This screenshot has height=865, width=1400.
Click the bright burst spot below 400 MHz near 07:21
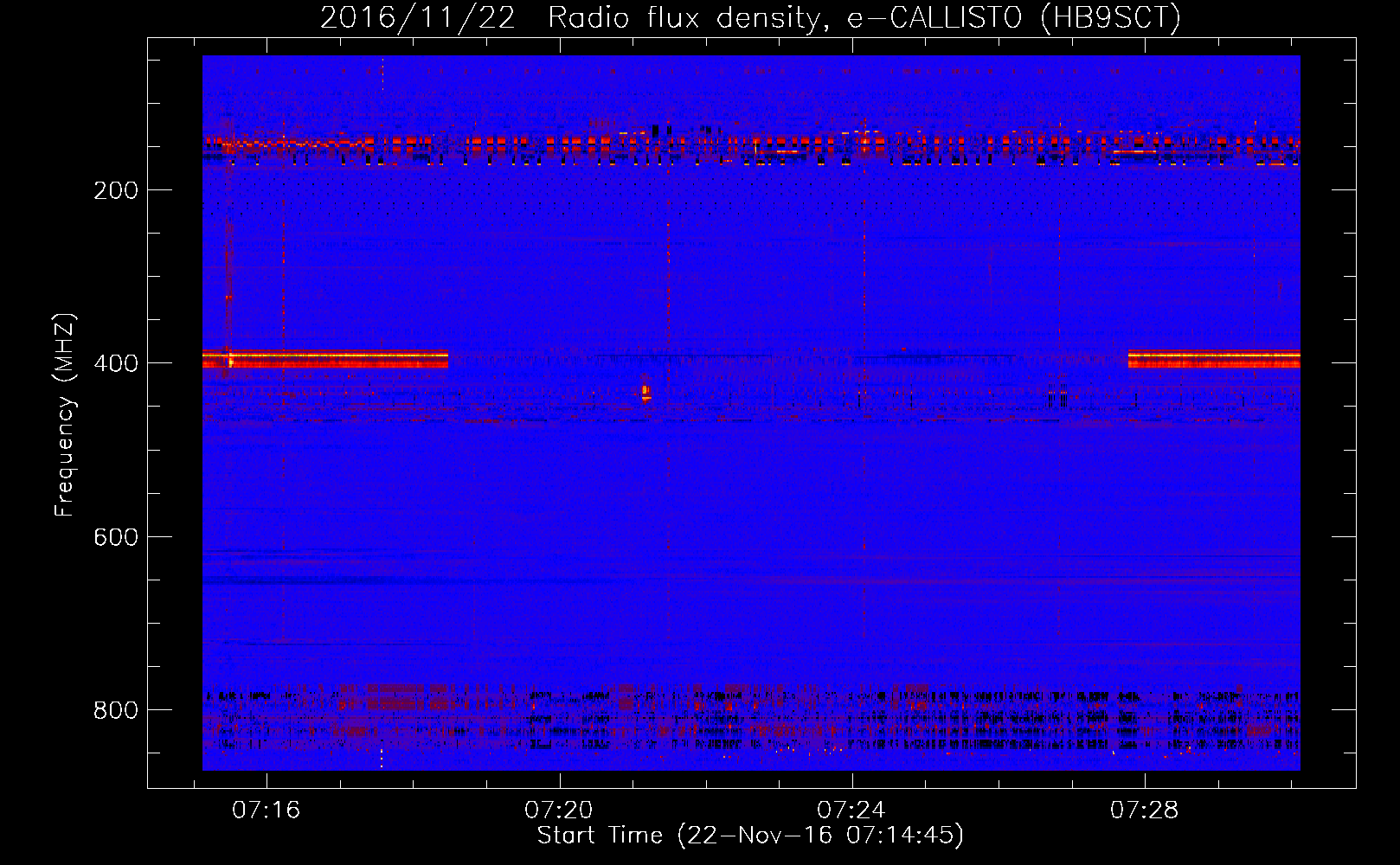point(645,393)
